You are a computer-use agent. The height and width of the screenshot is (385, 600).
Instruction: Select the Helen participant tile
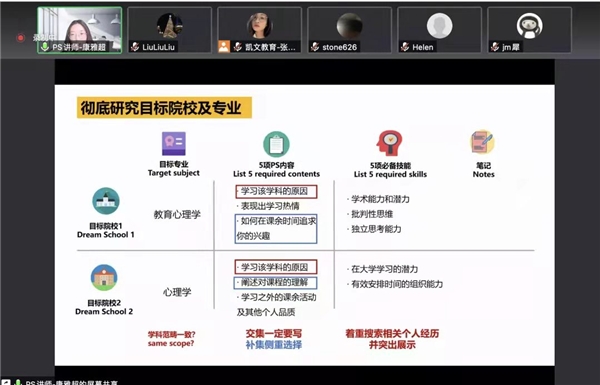tap(439, 30)
